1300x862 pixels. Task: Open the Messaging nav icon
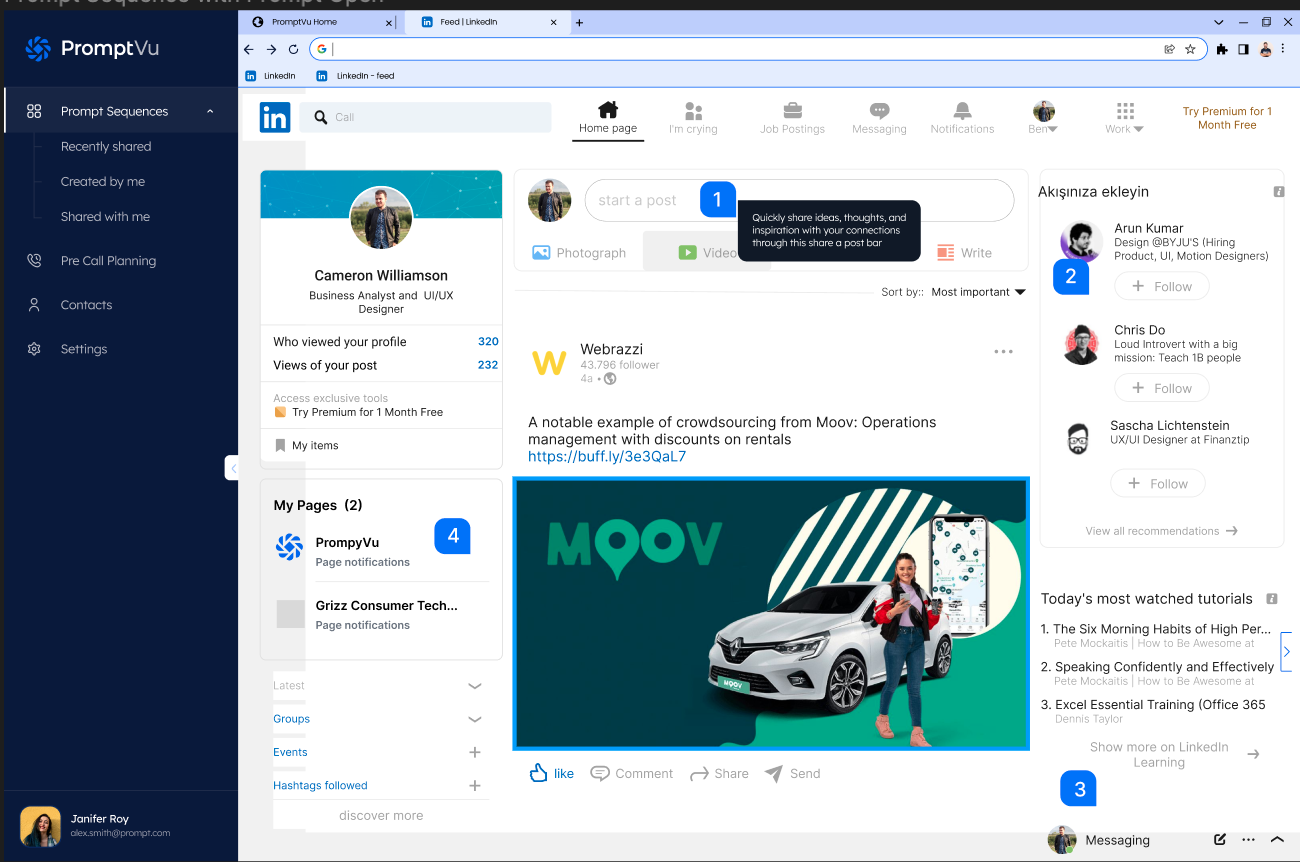pos(879,110)
